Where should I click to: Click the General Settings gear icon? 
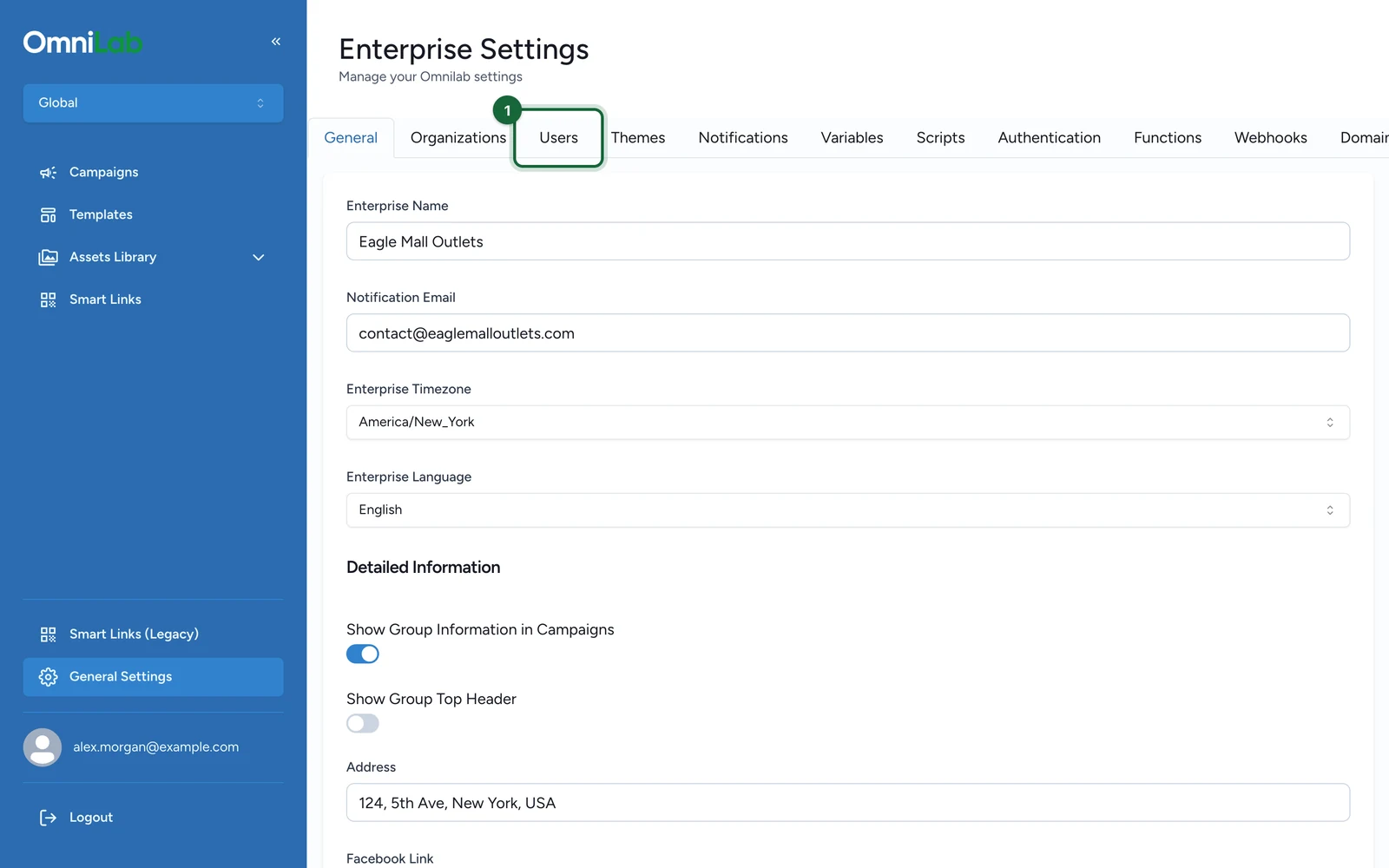coord(48,677)
